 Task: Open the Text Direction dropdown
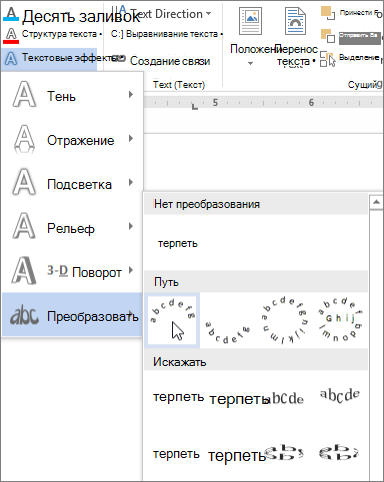point(209,14)
